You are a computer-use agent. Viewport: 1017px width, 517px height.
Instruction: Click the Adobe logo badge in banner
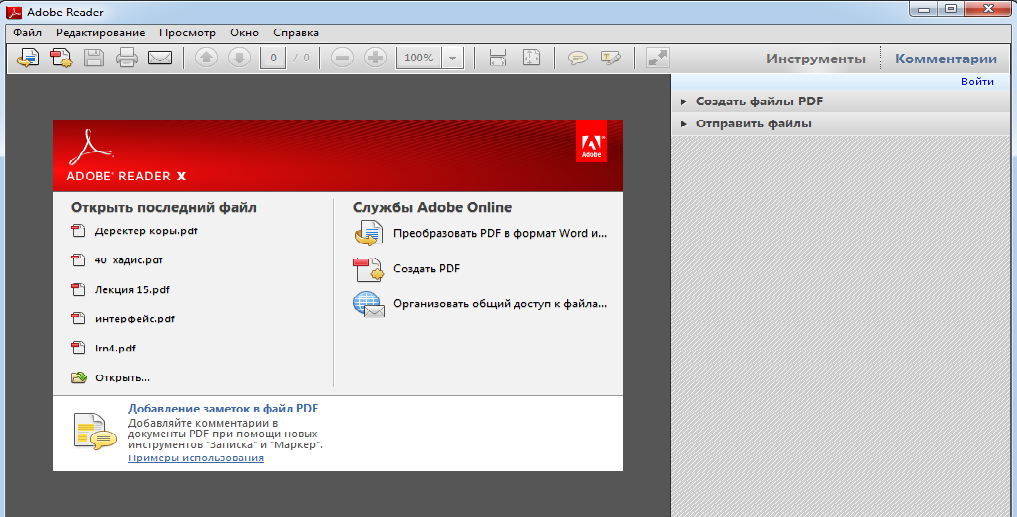click(x=592, y=141)
